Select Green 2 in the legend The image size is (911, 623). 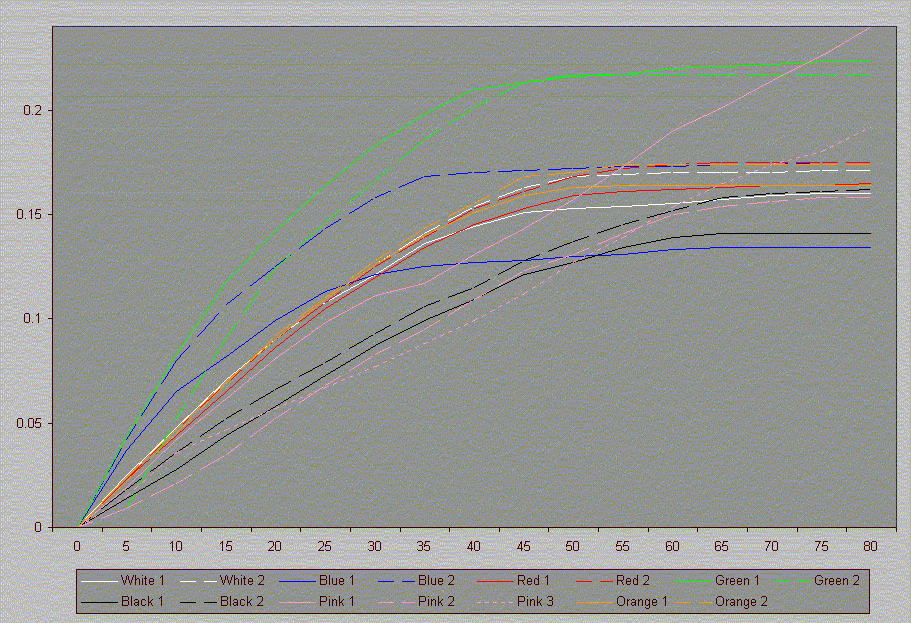[837, 580]
